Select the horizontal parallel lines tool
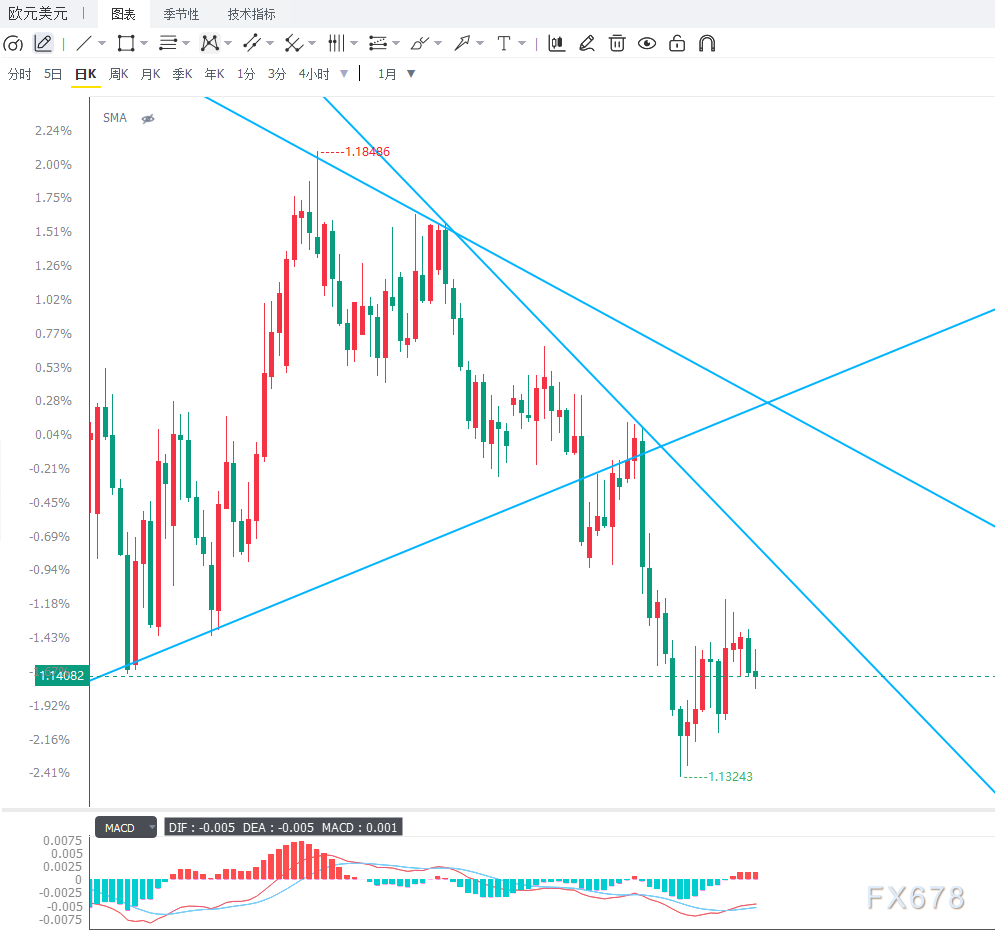The image size is (995, 933). click(168, 43)
